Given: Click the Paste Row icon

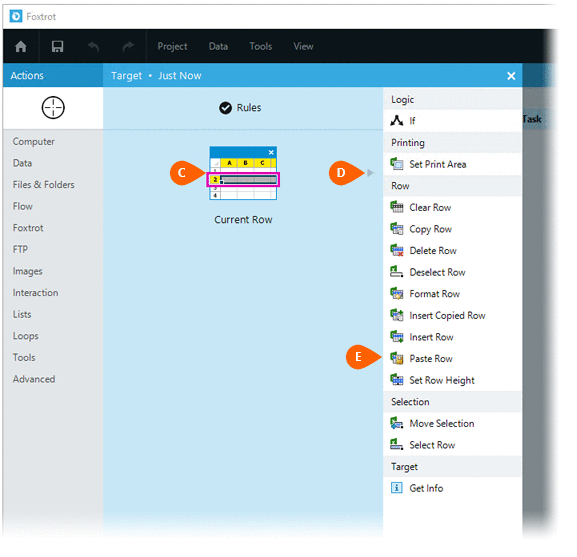Looking at the screenshot, I should pyautogui.click(x=397, y=358).
